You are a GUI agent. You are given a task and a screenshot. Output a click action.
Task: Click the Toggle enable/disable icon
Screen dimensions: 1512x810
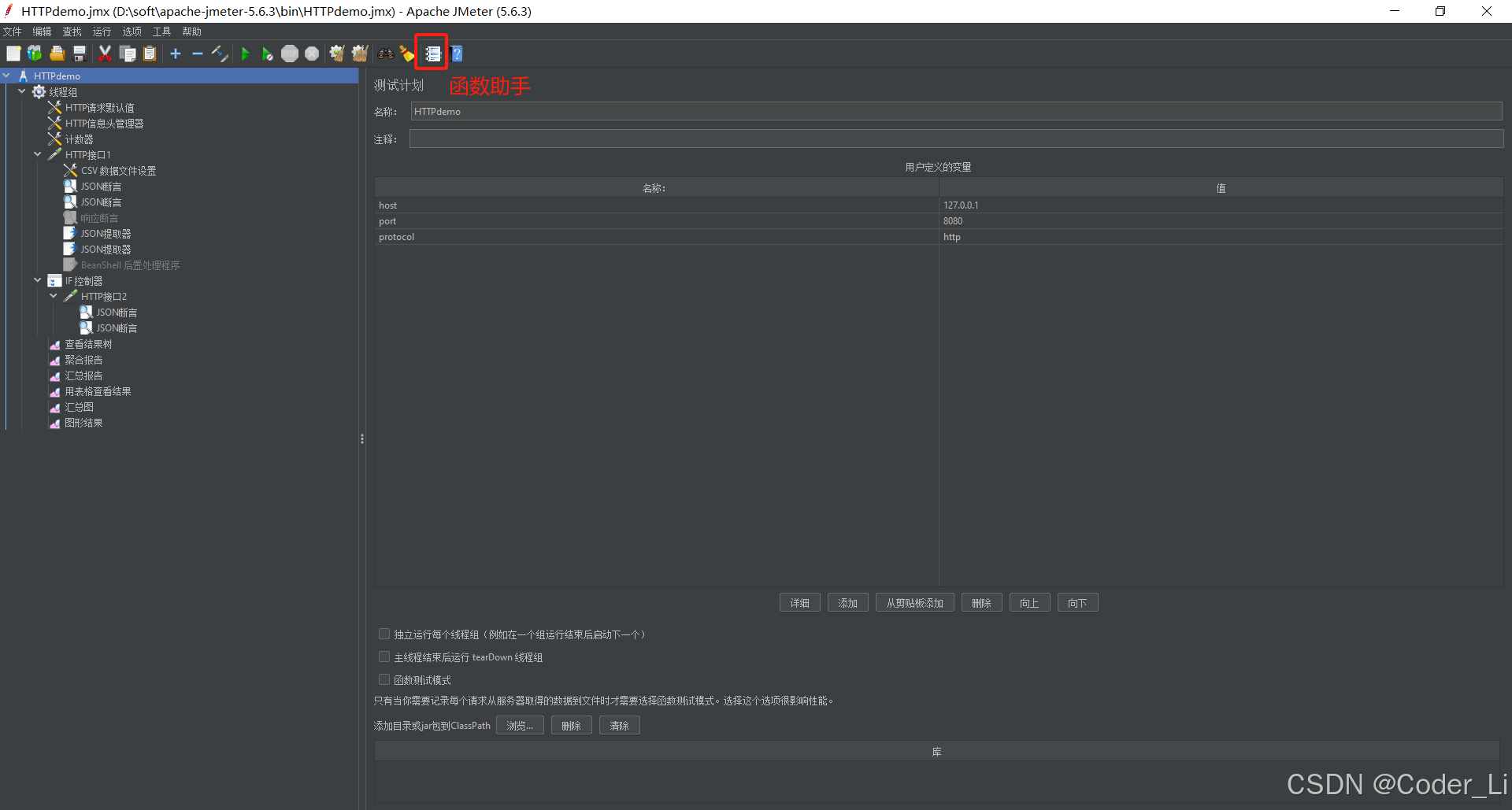tap(220, 54)
